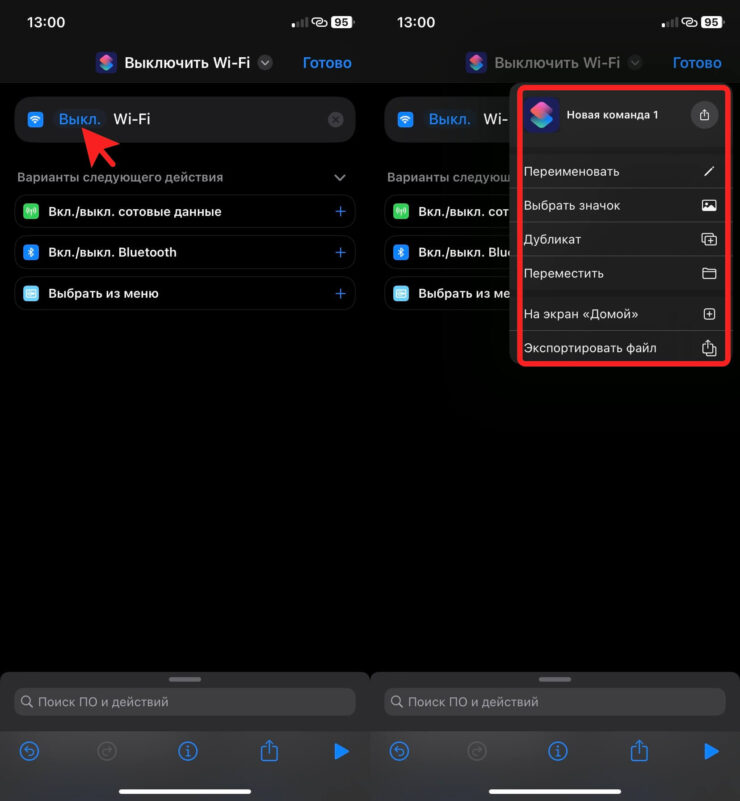Tap the share button next to Новая команда 1
The image size is (740, 801).
[x=704, y=115]
